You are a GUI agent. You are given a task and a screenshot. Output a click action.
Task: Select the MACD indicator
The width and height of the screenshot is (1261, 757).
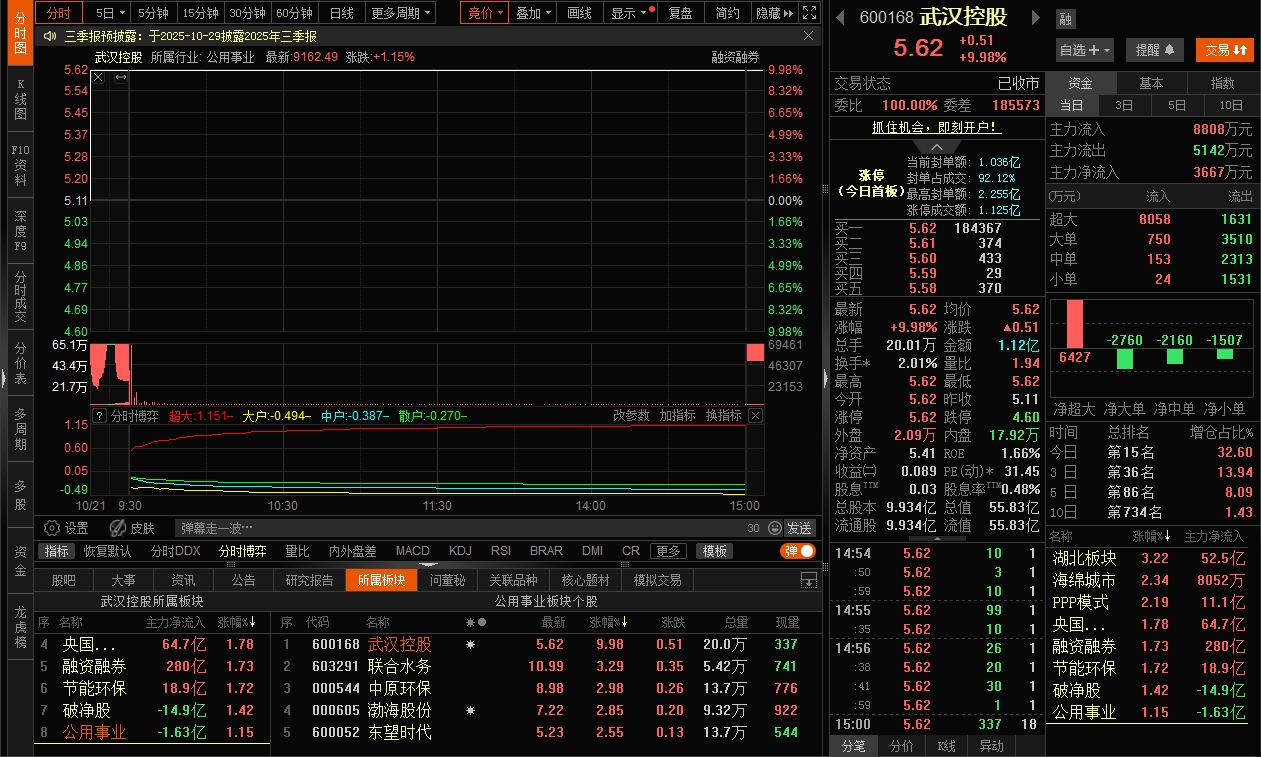coord(412,551)
